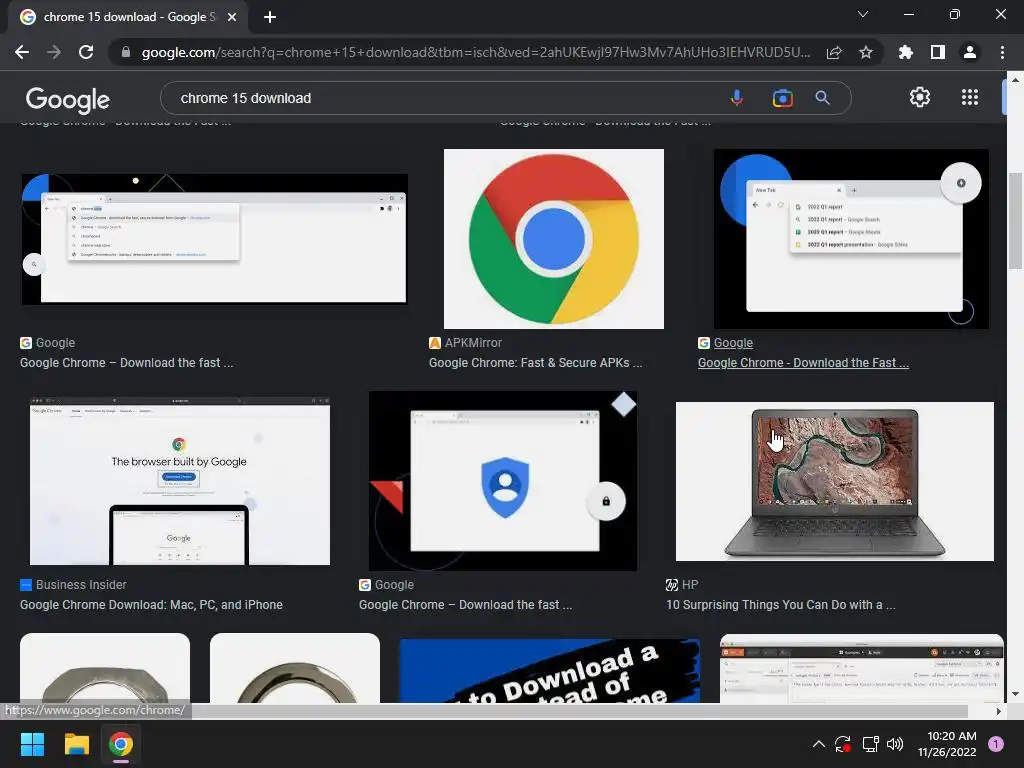Search by image with the camera icon
This screenshot has width=1024, height=768.
tap(782, 98)
